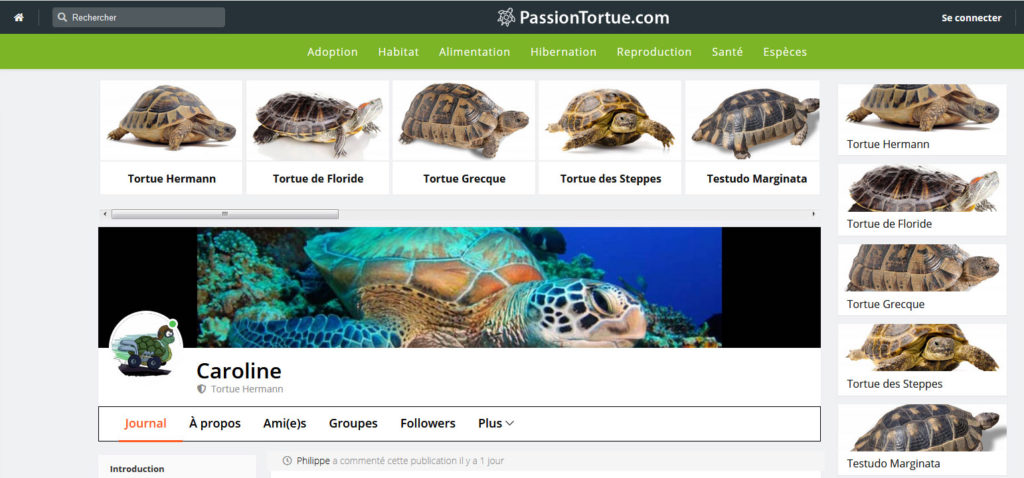This screenshot has width=1024, height=478.
Task: Open the Journal tab
Action: coord(146,423)
